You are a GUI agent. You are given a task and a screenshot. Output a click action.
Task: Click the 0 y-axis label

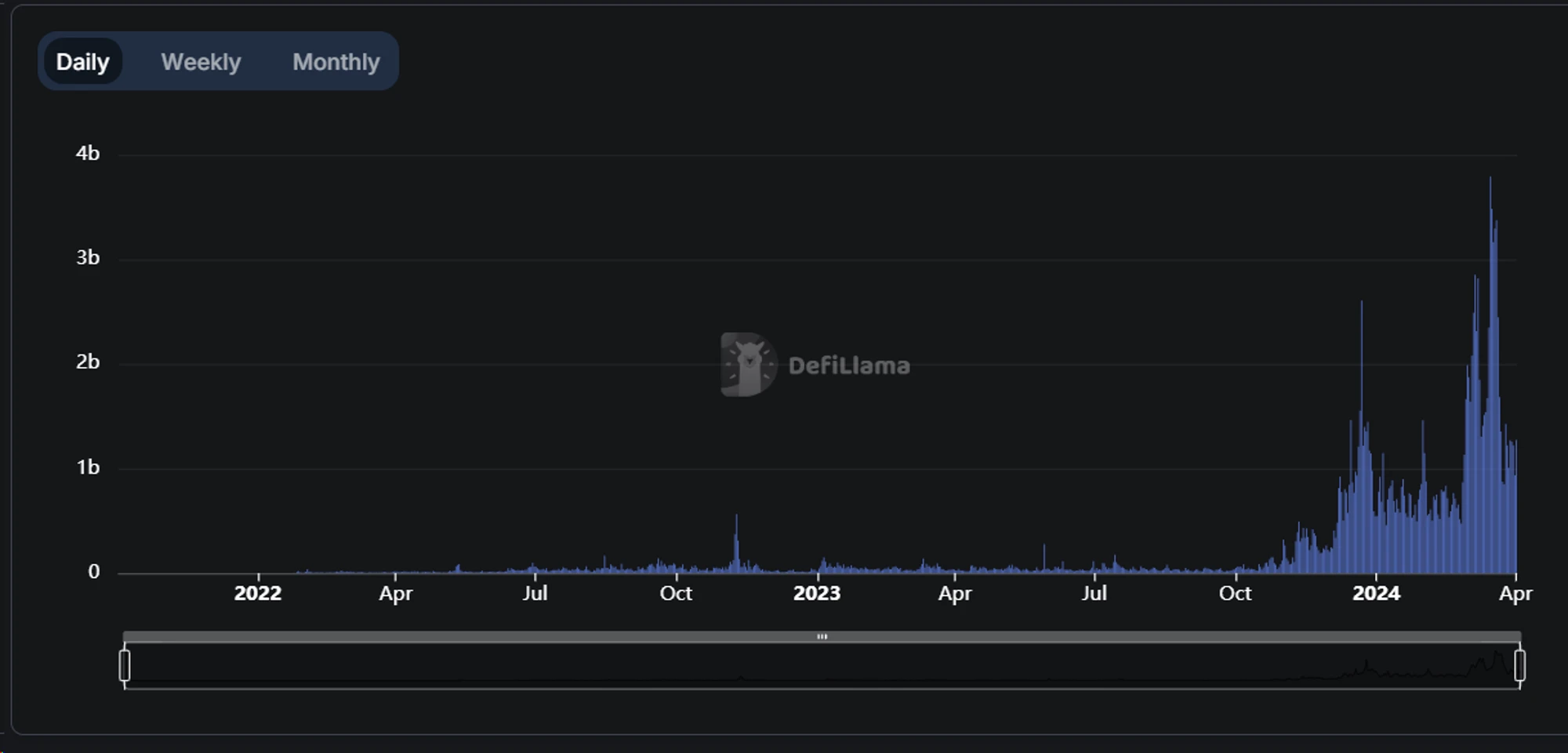94,571
